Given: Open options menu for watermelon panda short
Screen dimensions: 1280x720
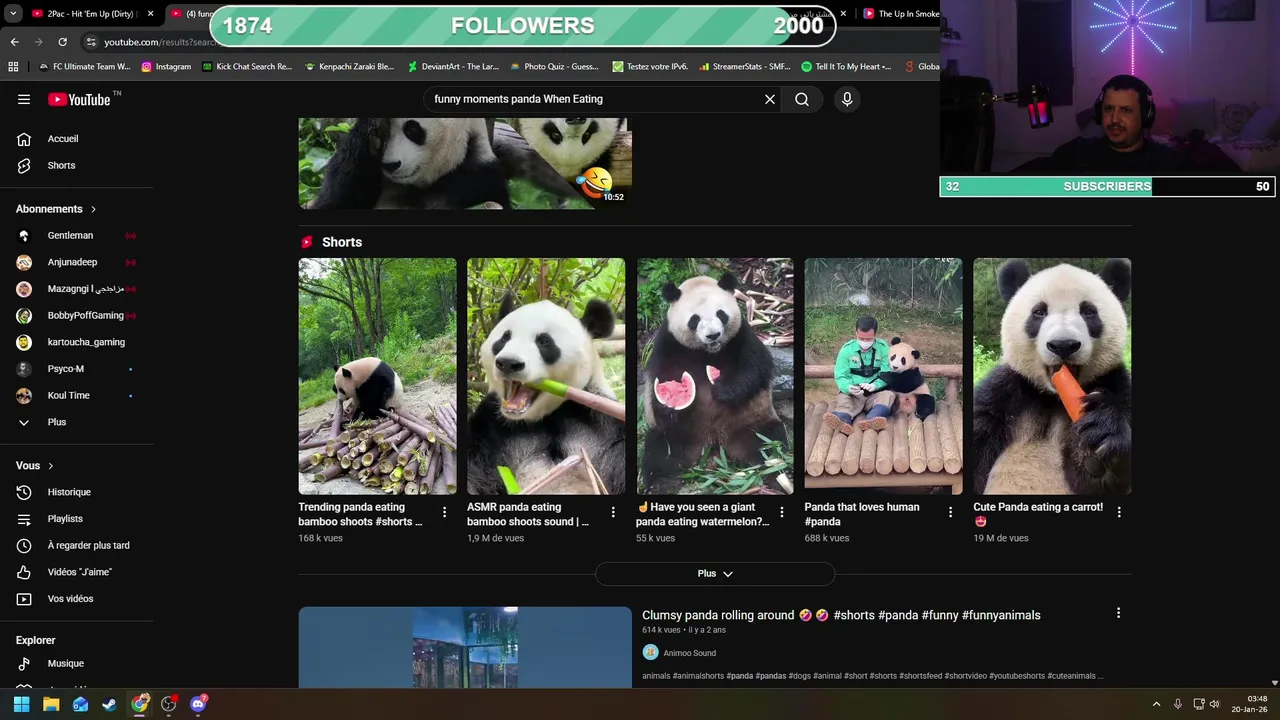Looking at the screenshot, I should [782, 512].
